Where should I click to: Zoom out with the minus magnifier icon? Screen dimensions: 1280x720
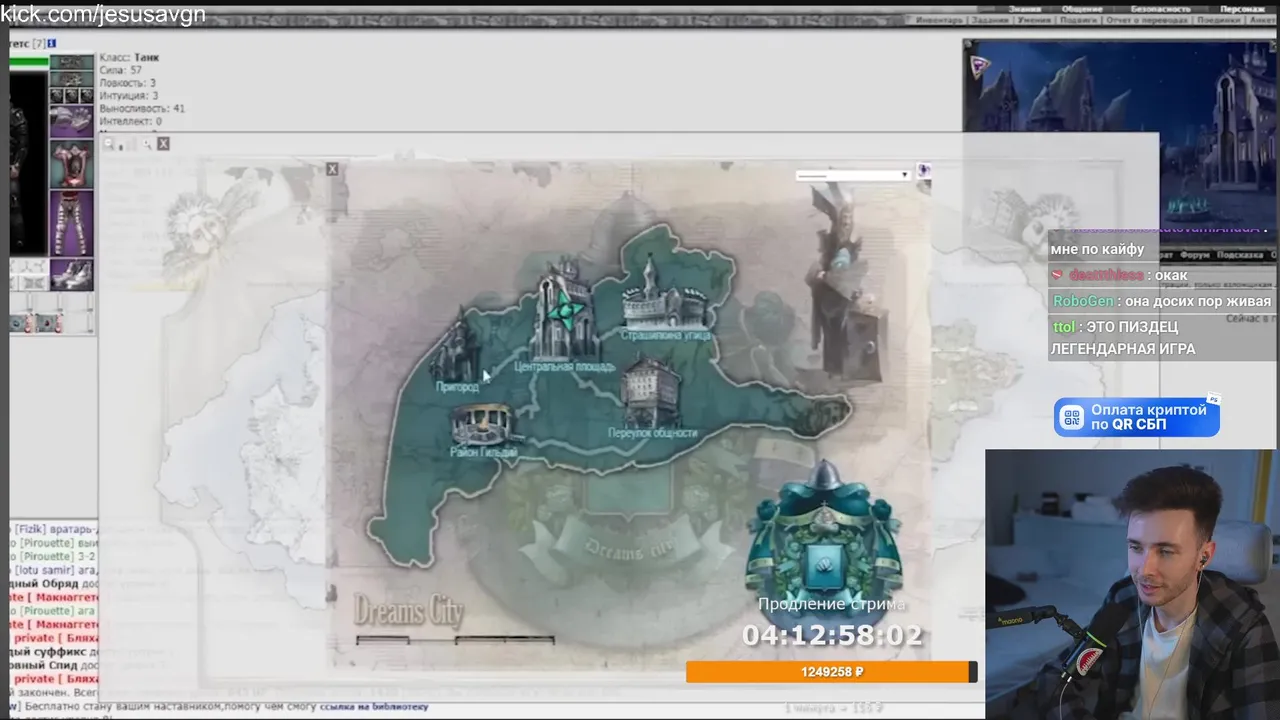click(109, 144)
